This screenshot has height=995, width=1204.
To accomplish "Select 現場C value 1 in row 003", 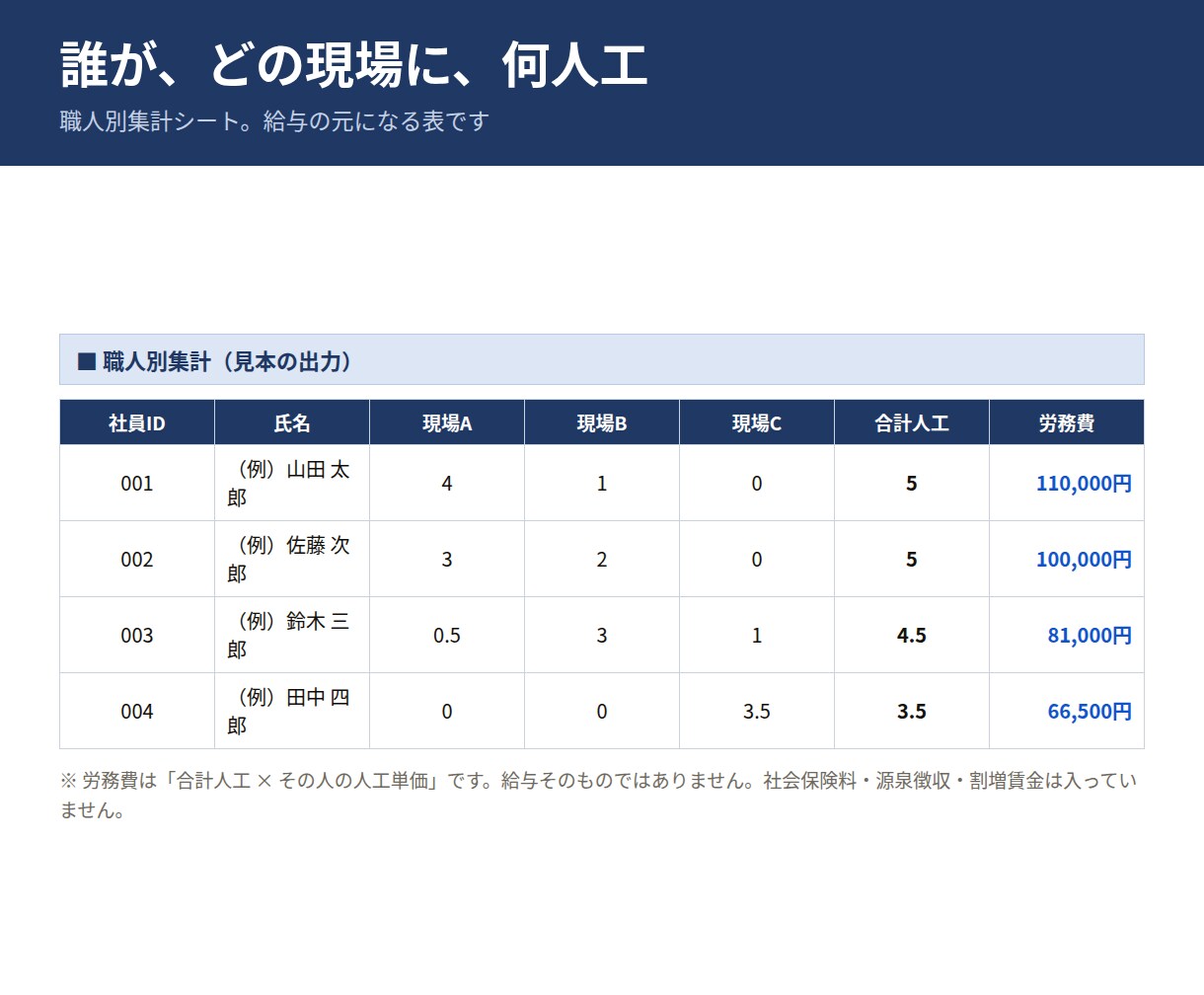I will [x=757, y=636].
